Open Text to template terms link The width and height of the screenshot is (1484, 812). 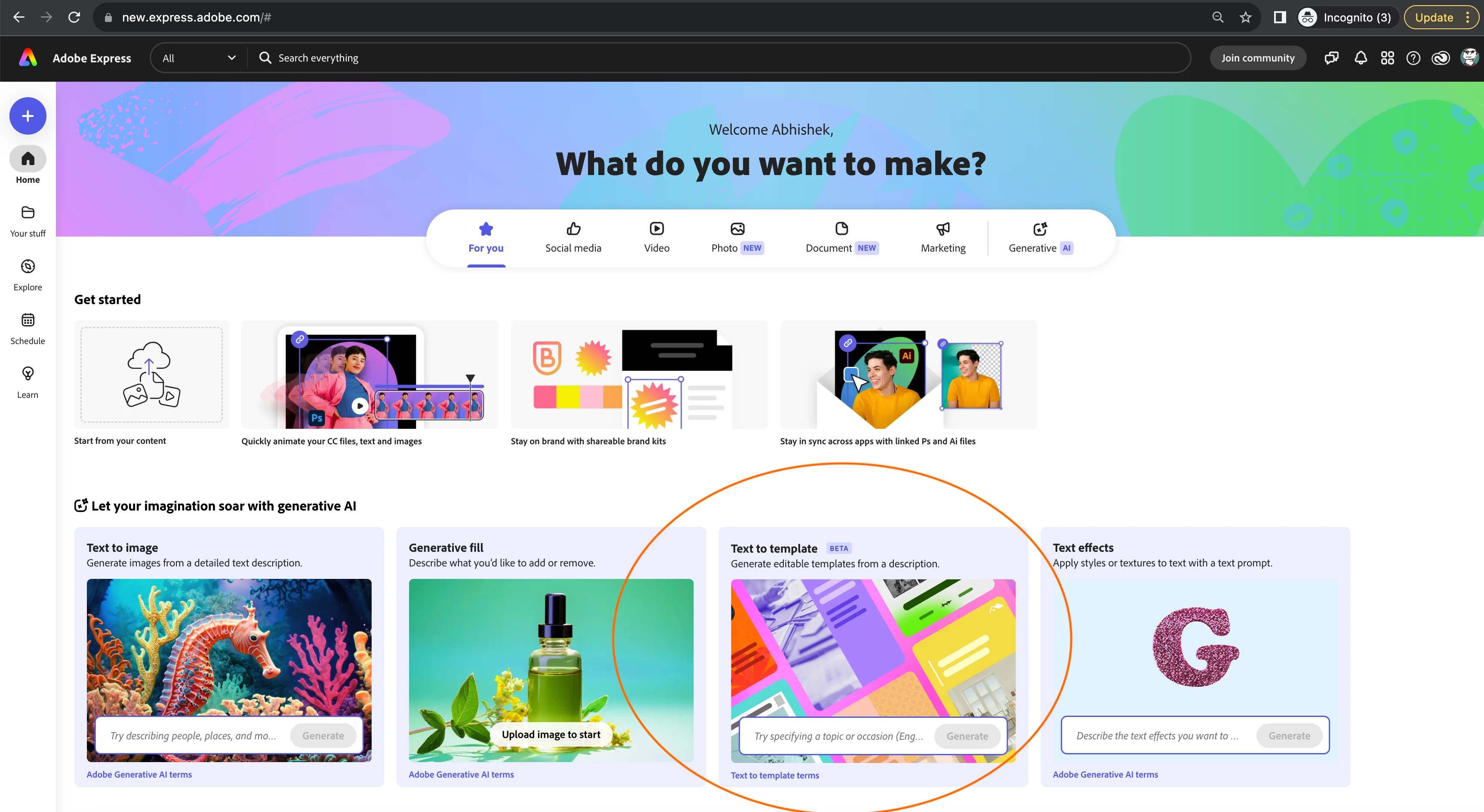(774, 775)
